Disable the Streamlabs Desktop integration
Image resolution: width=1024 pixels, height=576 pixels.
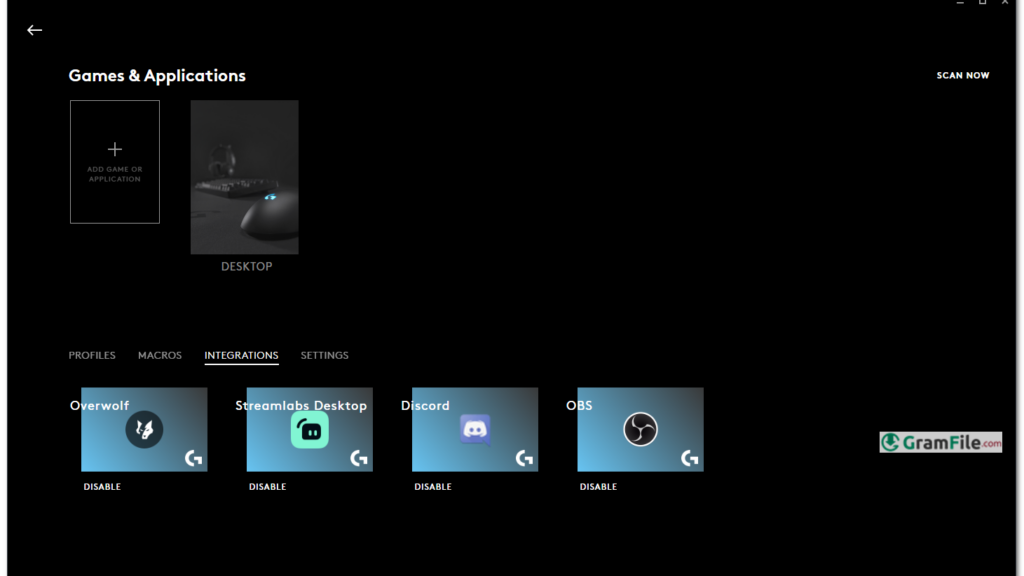pos(267,487)
